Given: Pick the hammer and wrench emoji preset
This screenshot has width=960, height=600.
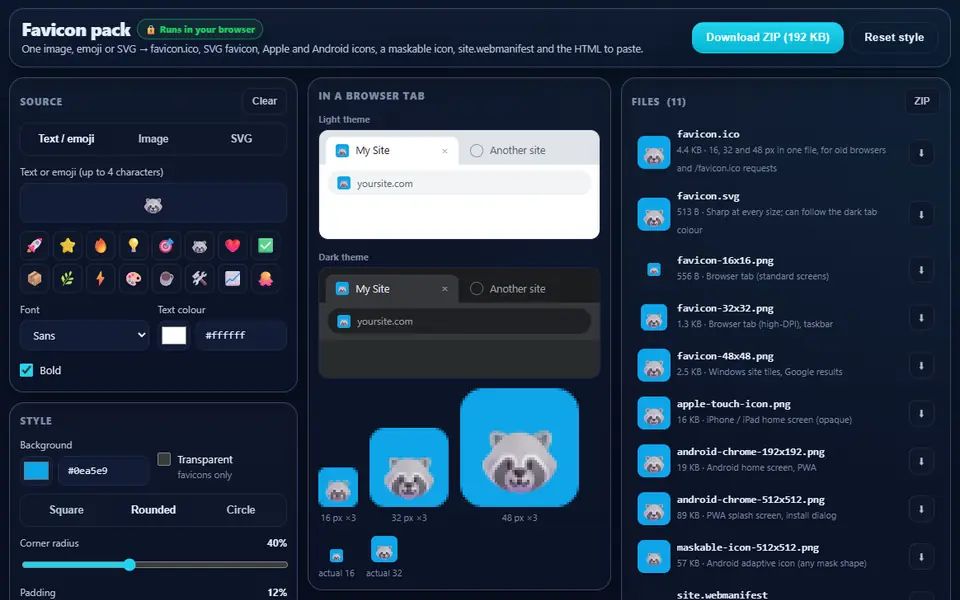Looking at the screenshot, I should point(200,279).
